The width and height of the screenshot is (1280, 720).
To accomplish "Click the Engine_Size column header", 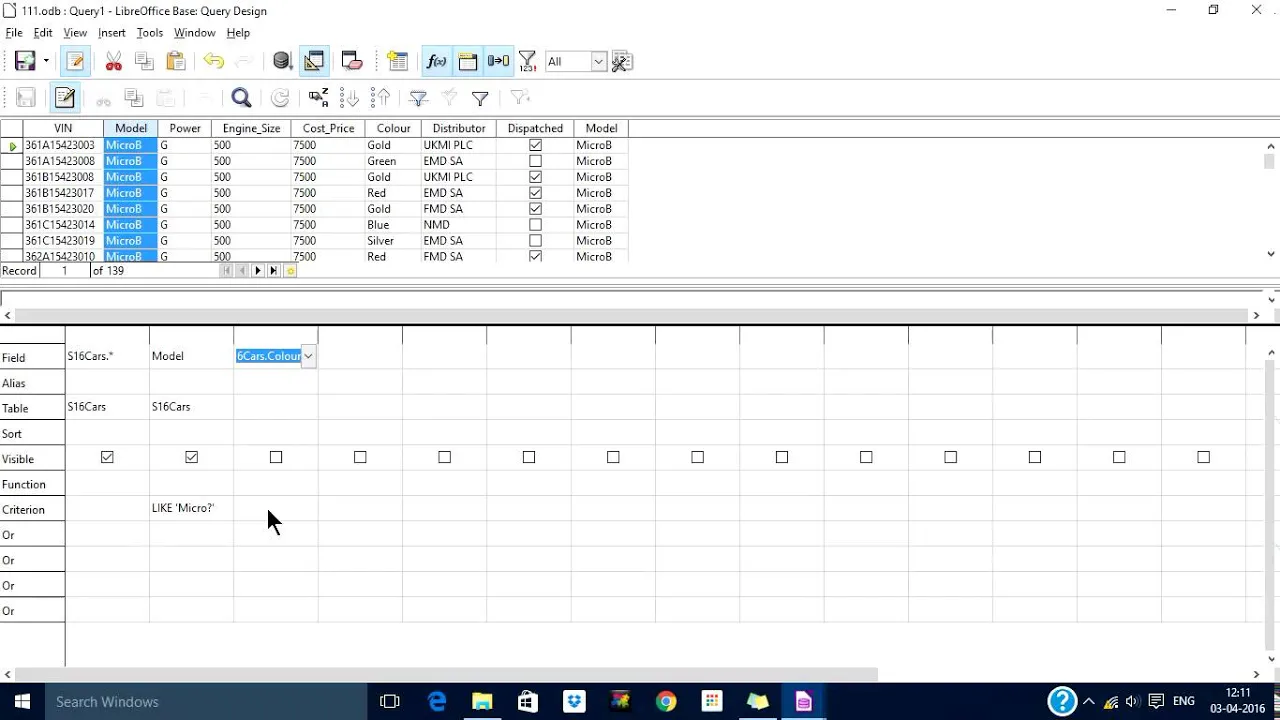I will tap(251, 128).
